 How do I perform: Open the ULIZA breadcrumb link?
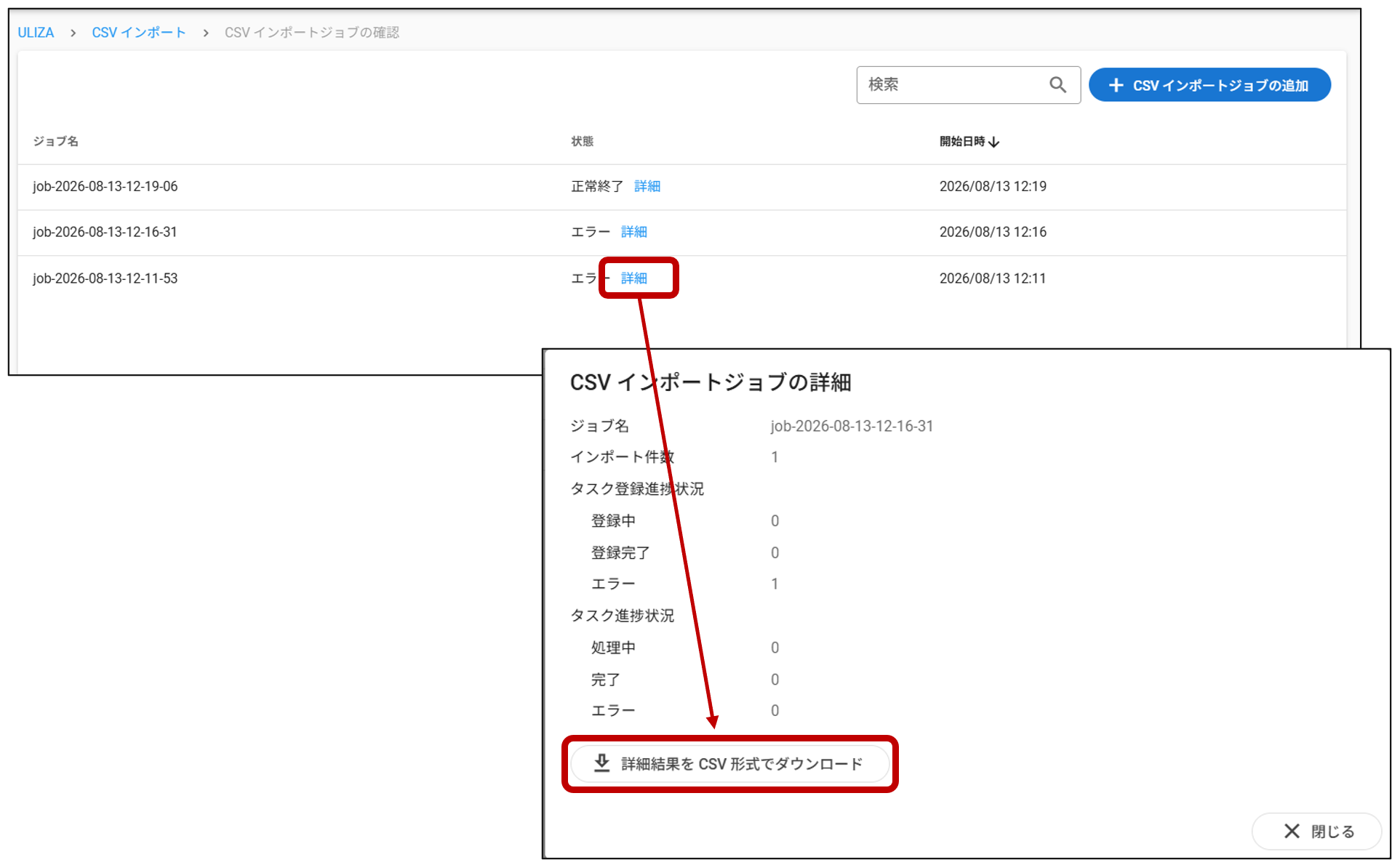coord(36,33)
